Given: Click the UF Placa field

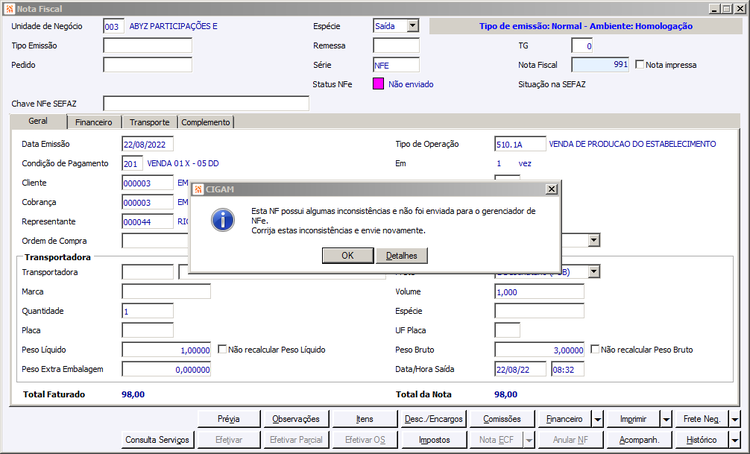Looking at the screenshot, I should (507, 330).
